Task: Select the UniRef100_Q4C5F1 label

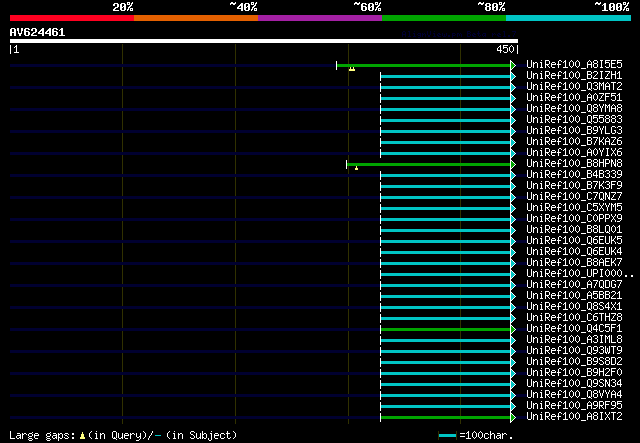Action: click(574, 329)
